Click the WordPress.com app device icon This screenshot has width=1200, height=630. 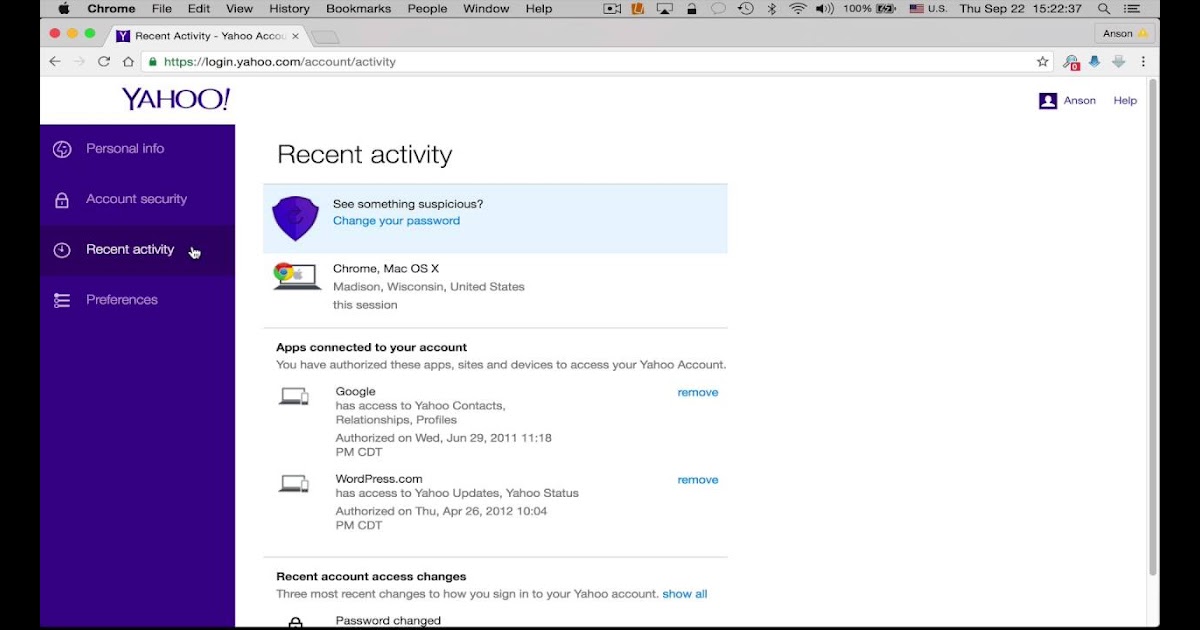[x=294, y=484]
